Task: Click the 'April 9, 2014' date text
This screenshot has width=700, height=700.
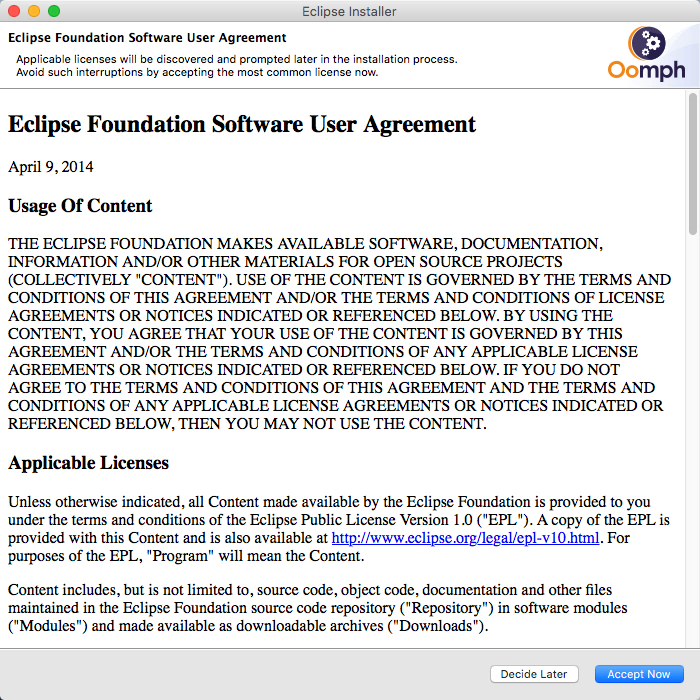Action: 51,167
